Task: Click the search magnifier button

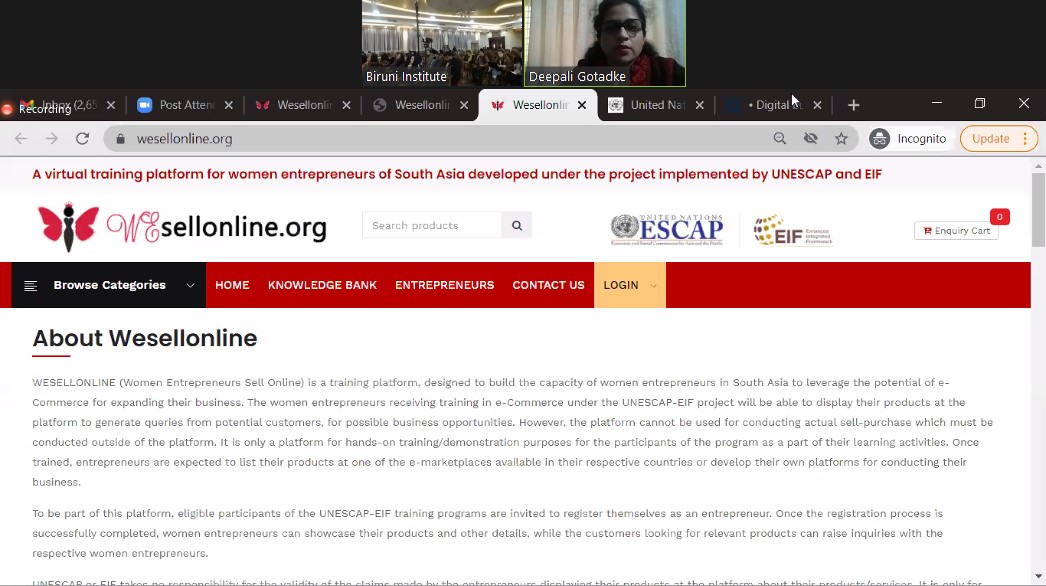Action: 517,226
